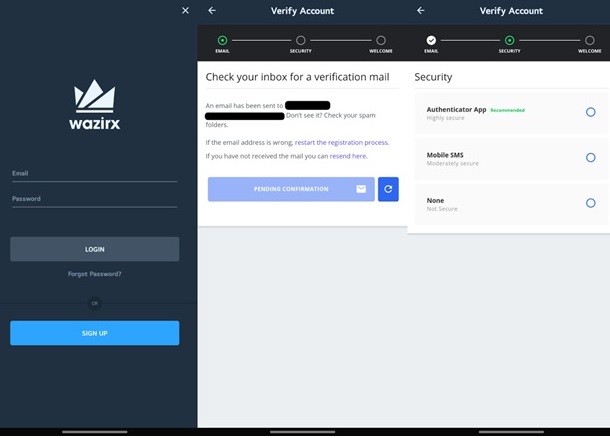
Task: Click the 'OR' divider badge
Action: [x=95, y=303]
